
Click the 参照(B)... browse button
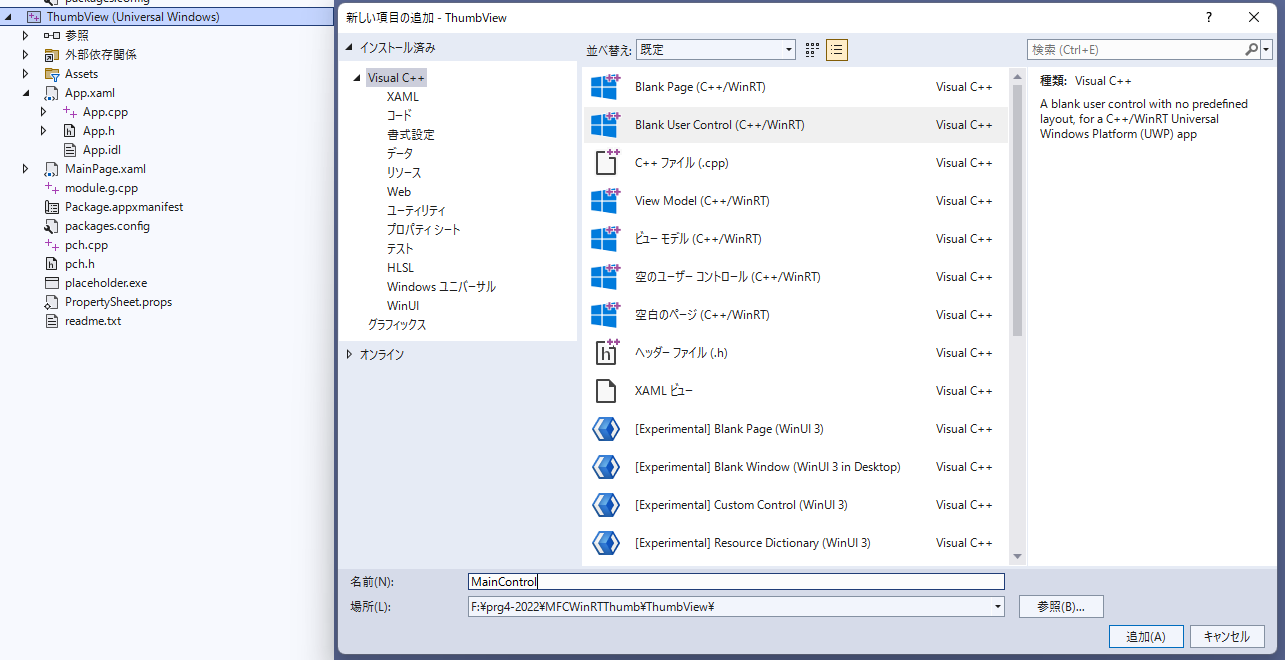tap(1061, 606)
